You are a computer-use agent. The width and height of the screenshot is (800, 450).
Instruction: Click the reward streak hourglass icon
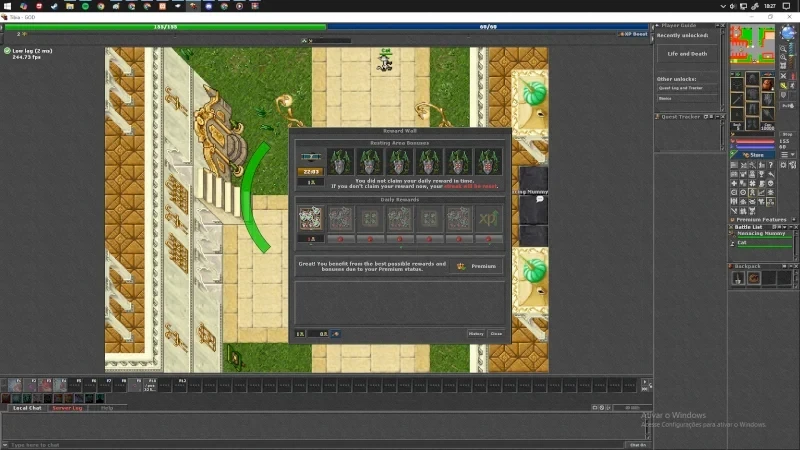coord(310,157)
